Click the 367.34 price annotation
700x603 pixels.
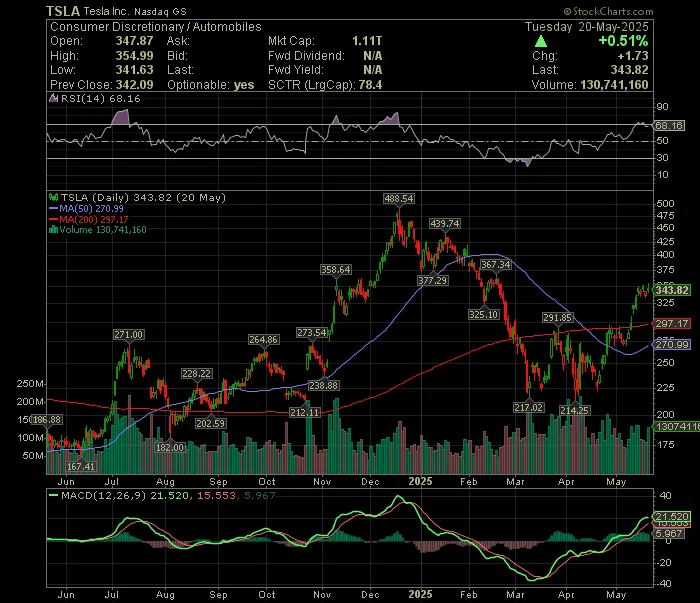495,265
